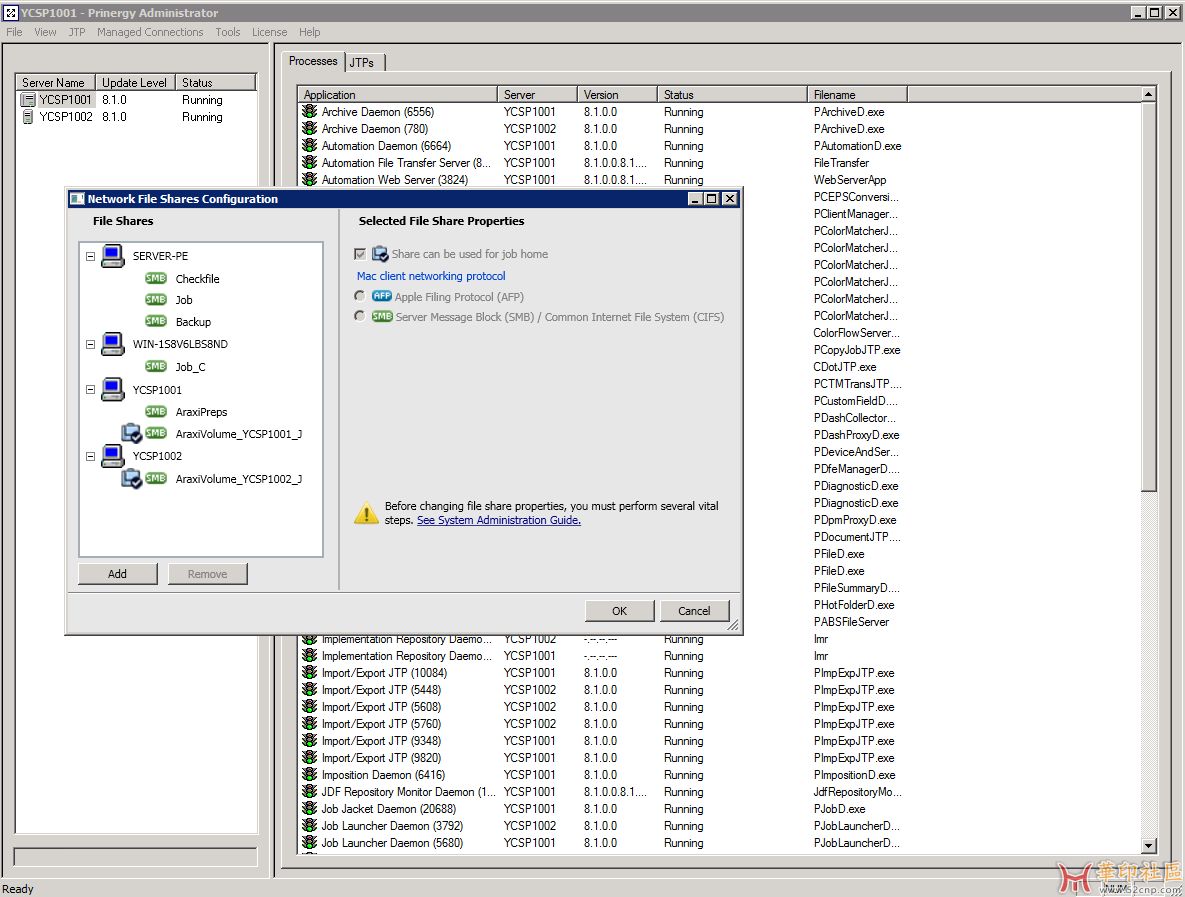Click the Add button under File Shares

pyautogui.click(x=117, y=574)
